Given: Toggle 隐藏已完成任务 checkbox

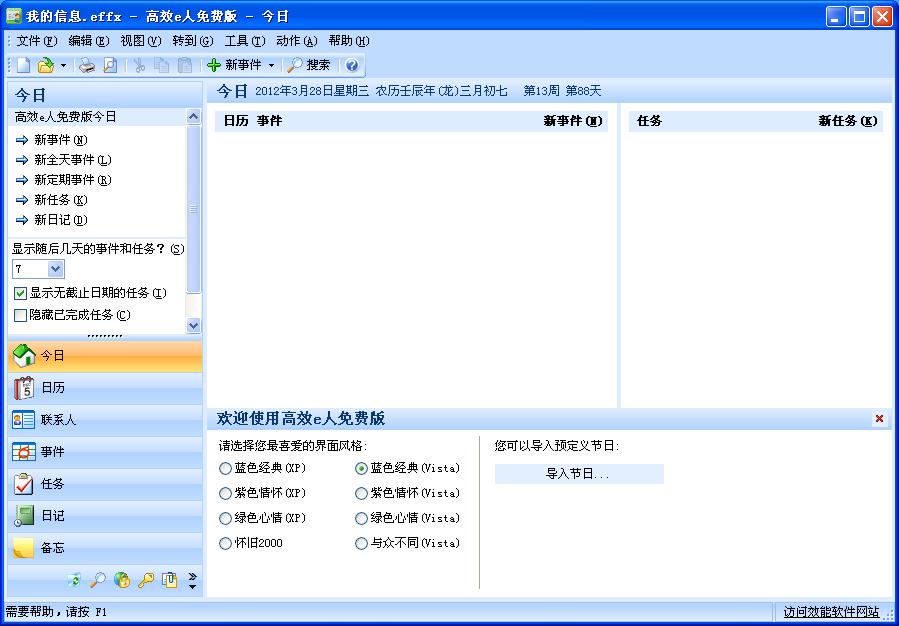Looking at the screenshot, I should 21,315.
